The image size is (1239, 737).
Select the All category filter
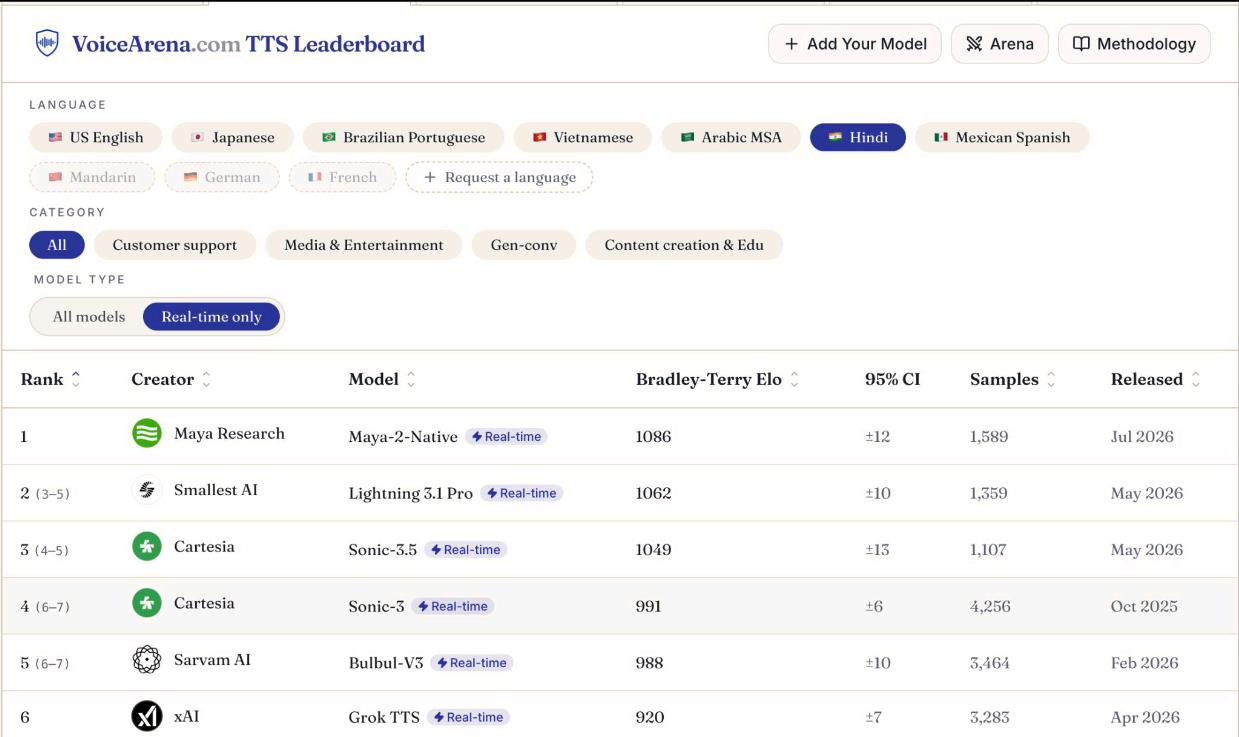point(57,245)
